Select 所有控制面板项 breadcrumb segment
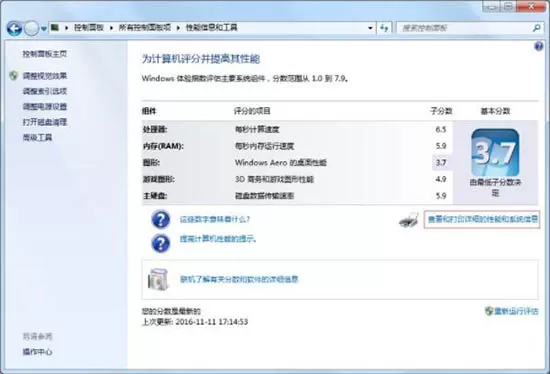Viewport: 550px width, 374px height. click(145, 28)
